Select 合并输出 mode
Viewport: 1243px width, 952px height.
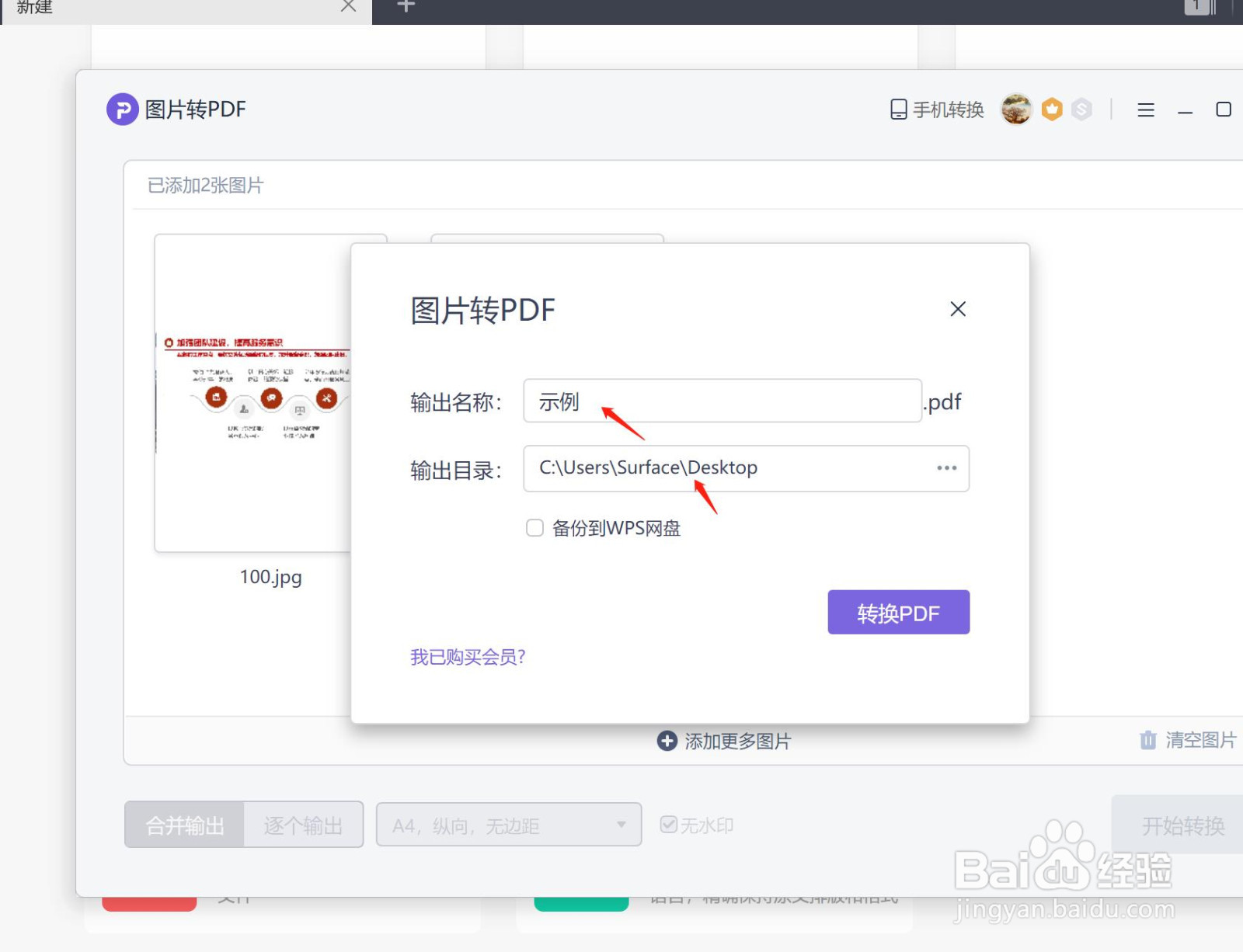click(185, 825)
